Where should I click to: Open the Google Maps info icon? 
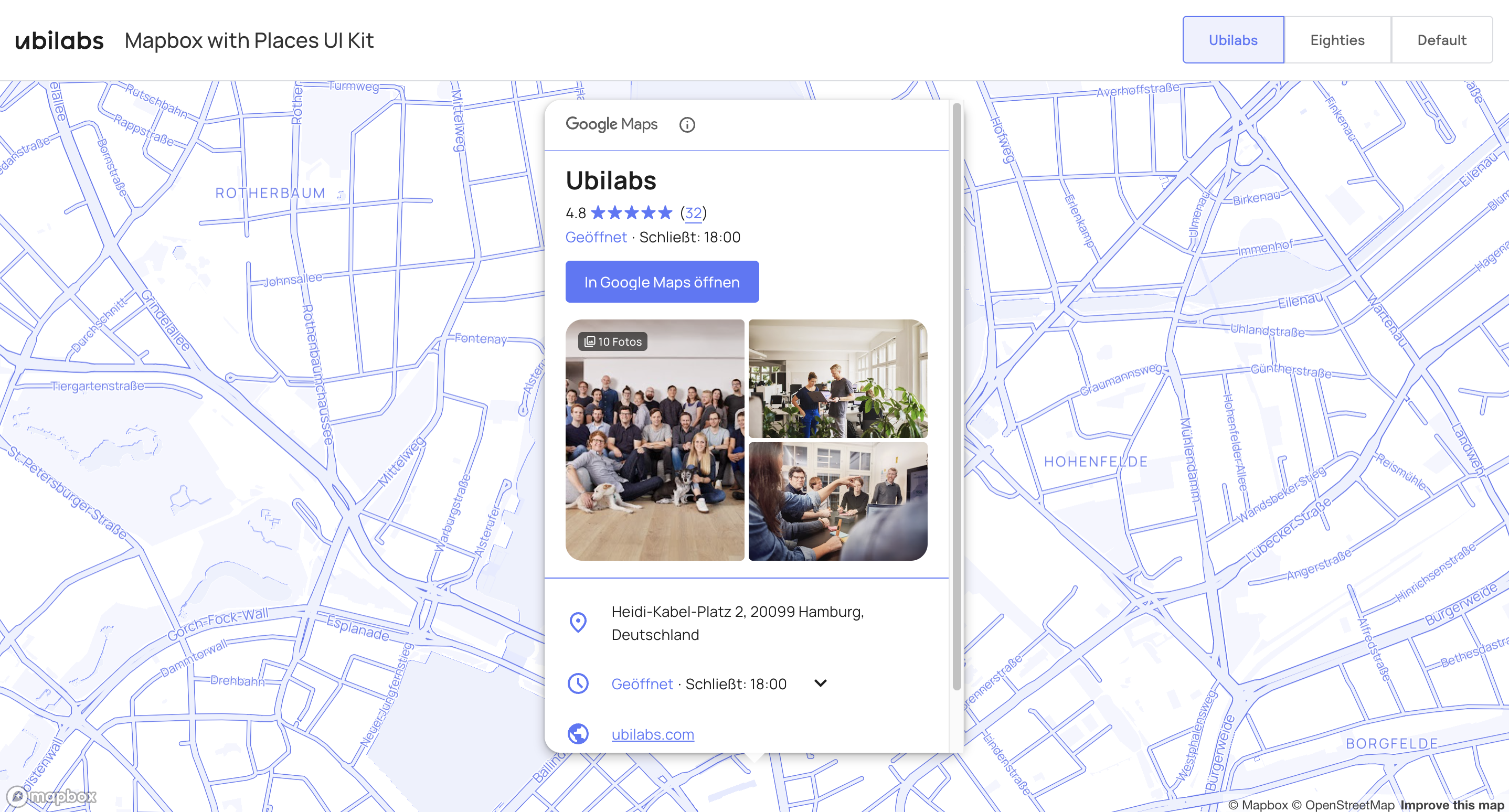click(x=687, y=125)
